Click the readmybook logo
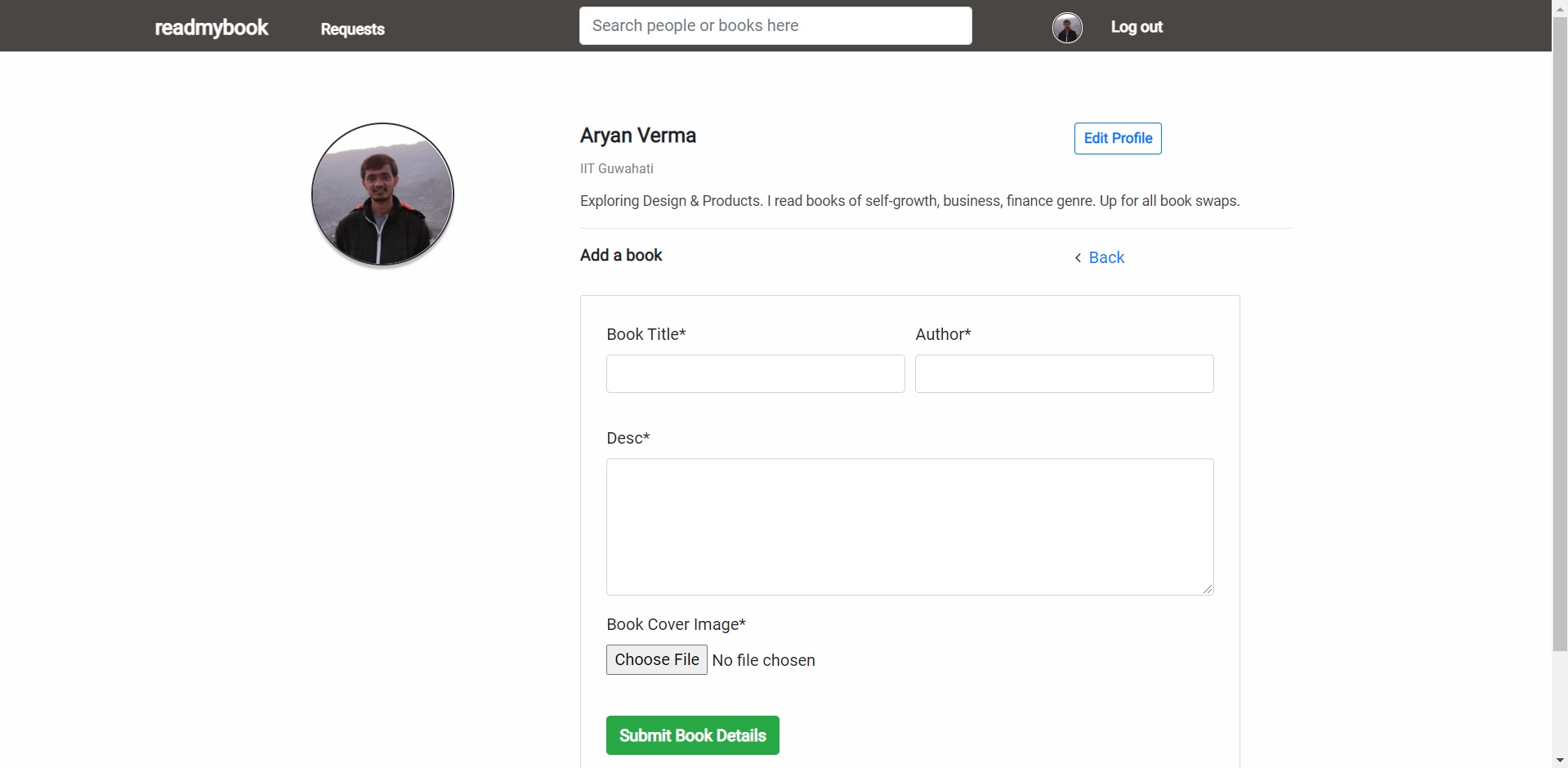 coord(211,28)
